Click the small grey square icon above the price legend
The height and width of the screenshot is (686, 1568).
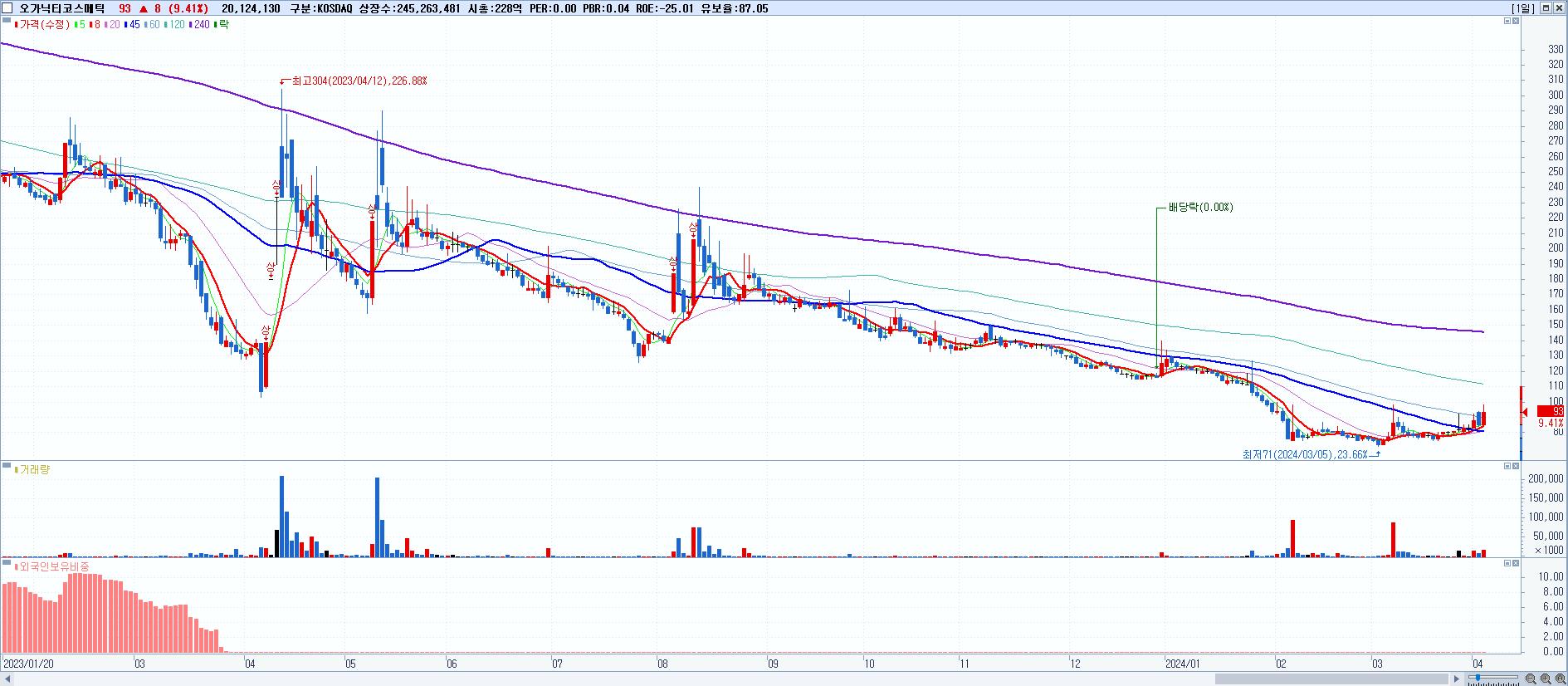(7, 21)
